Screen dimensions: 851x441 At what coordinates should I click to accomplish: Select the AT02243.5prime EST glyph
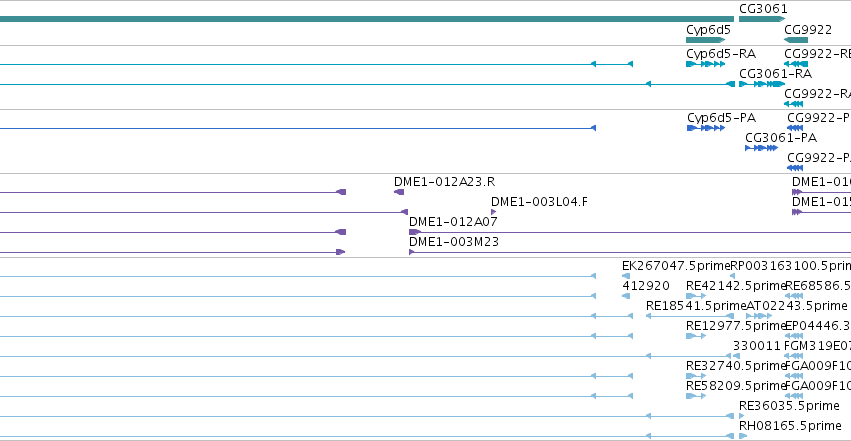point(759,316)
